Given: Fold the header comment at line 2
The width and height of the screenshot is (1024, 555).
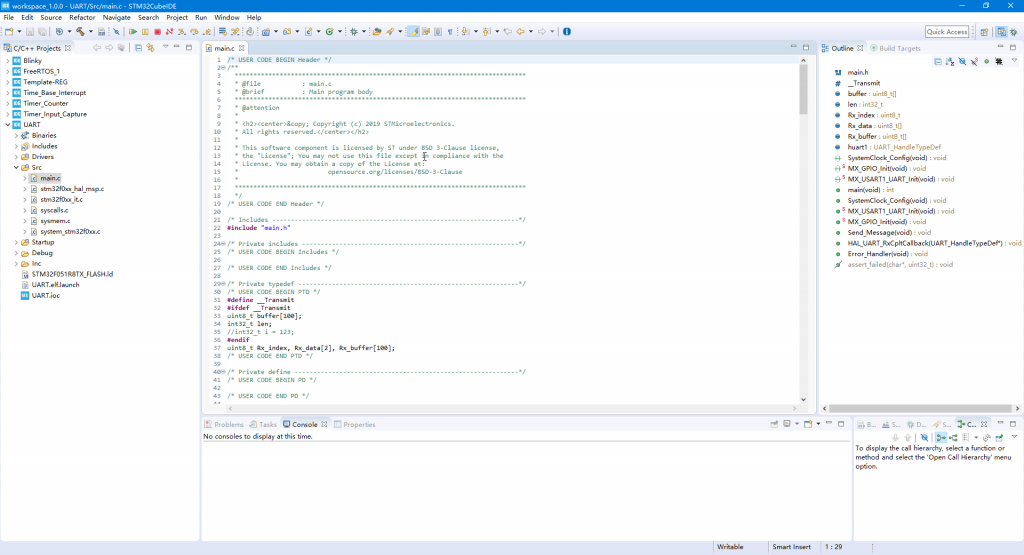Looking at the screenshot, I should 223,68.
